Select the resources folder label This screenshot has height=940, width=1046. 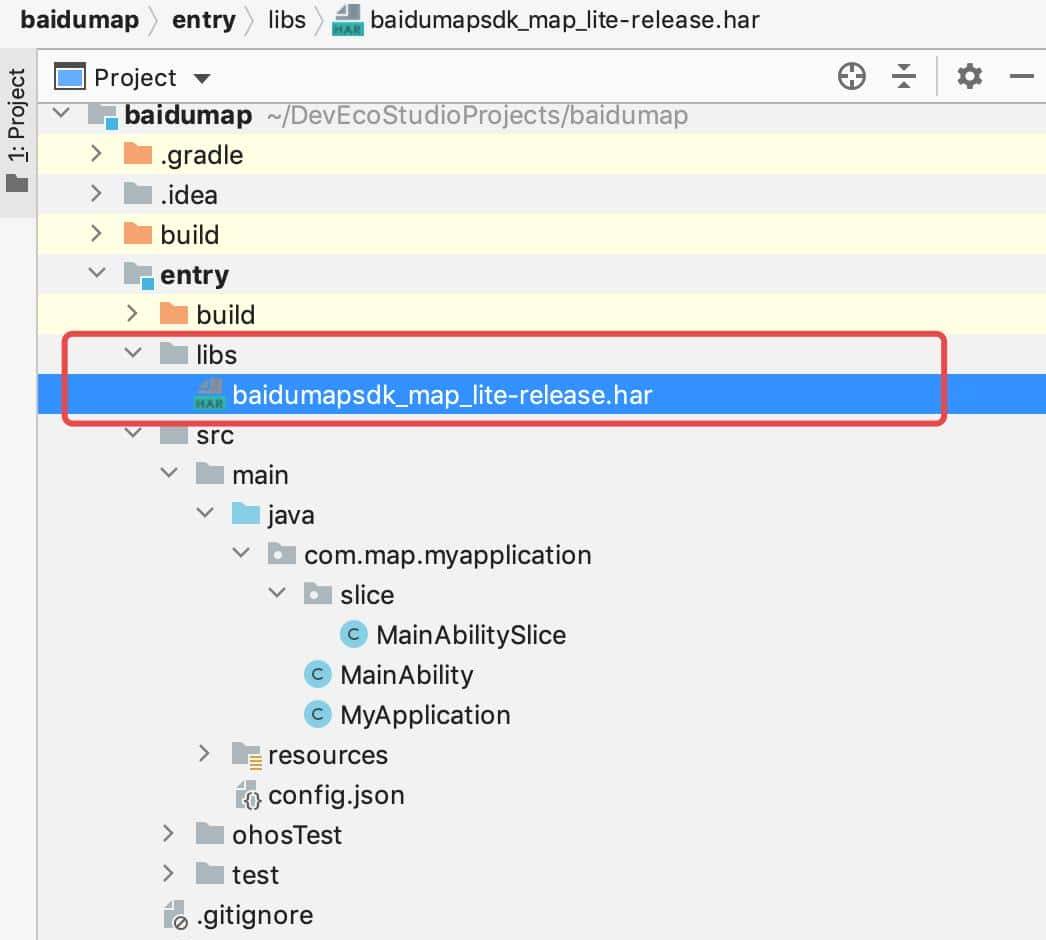click(x=328, y=756)
